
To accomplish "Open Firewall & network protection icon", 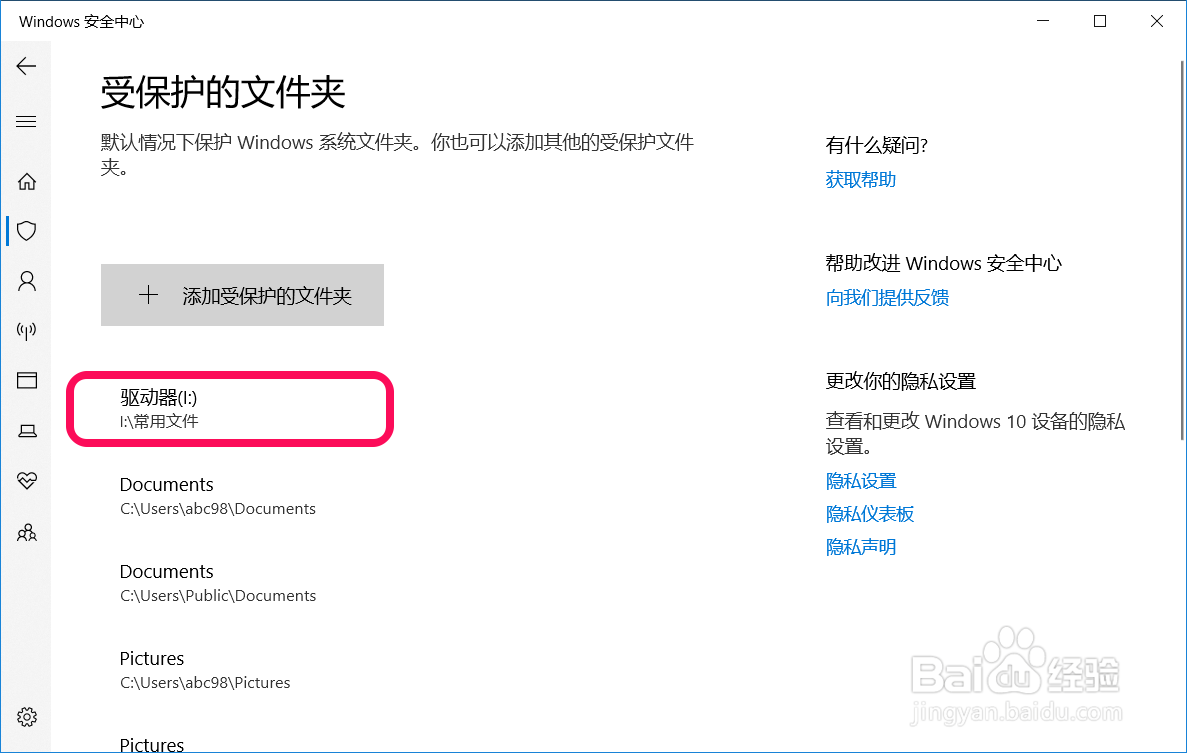I will coord(26,331).
